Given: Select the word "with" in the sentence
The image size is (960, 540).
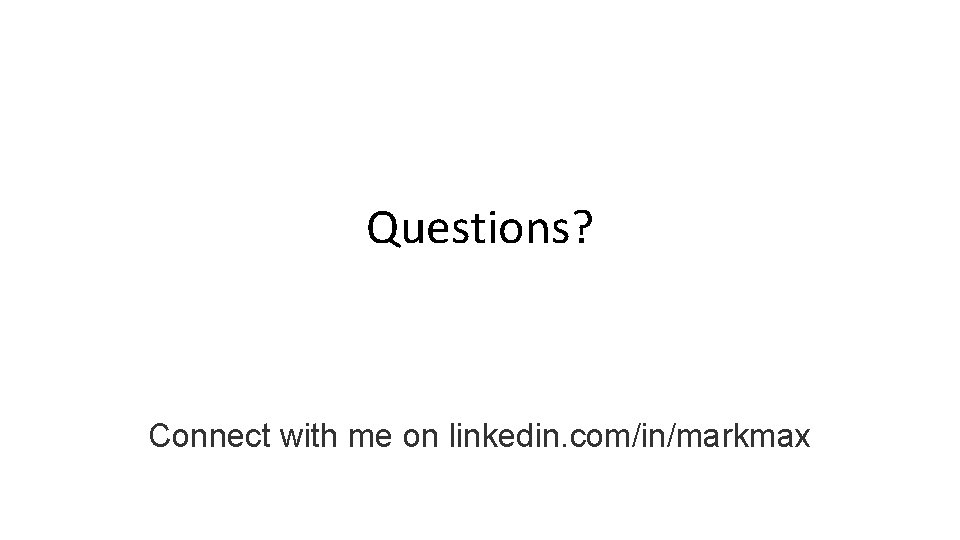Looking at the screenshot, I should [309, 436].
